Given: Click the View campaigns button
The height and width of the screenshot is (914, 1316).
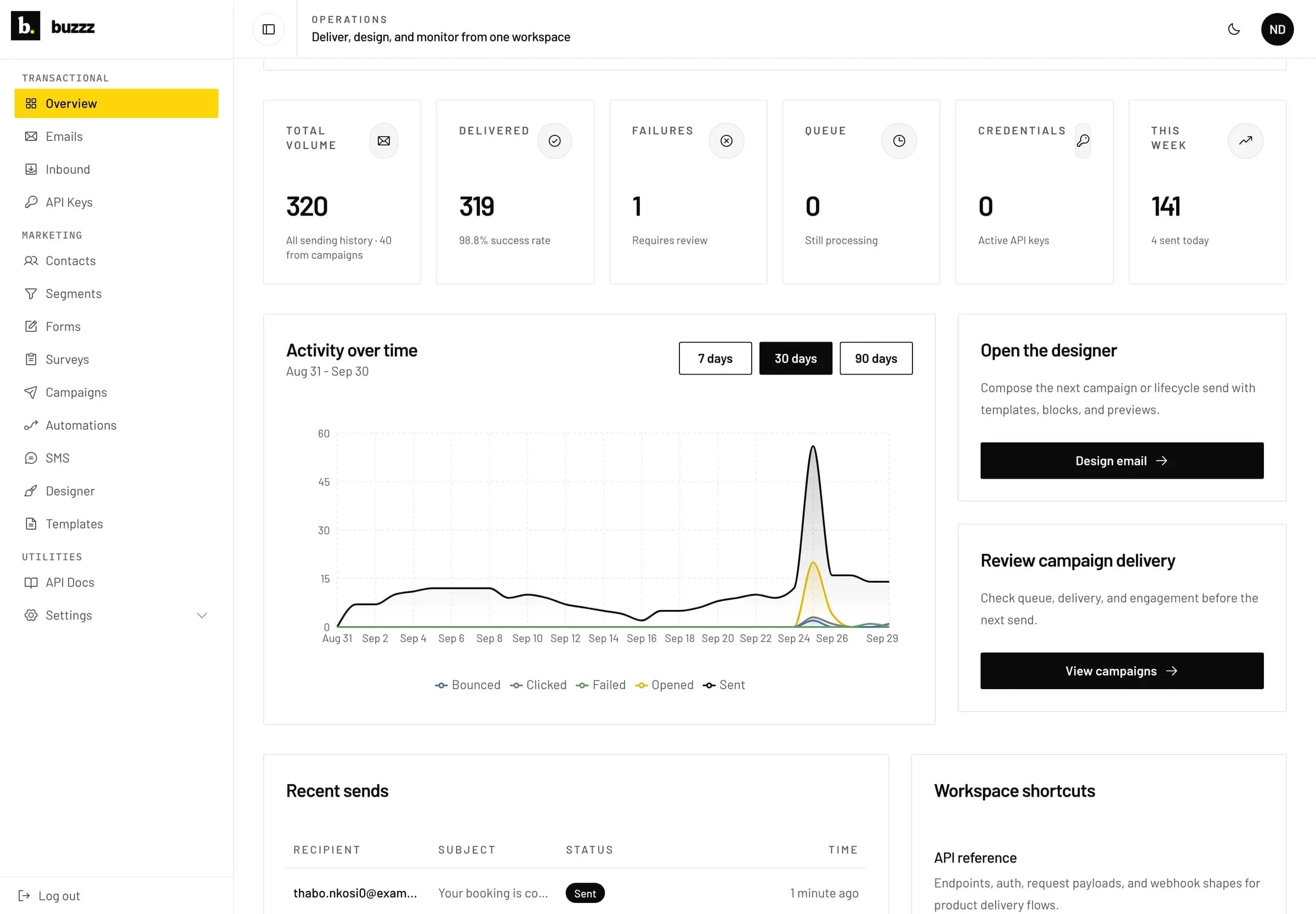Looking at the screenshot, I should point(1121,671).
